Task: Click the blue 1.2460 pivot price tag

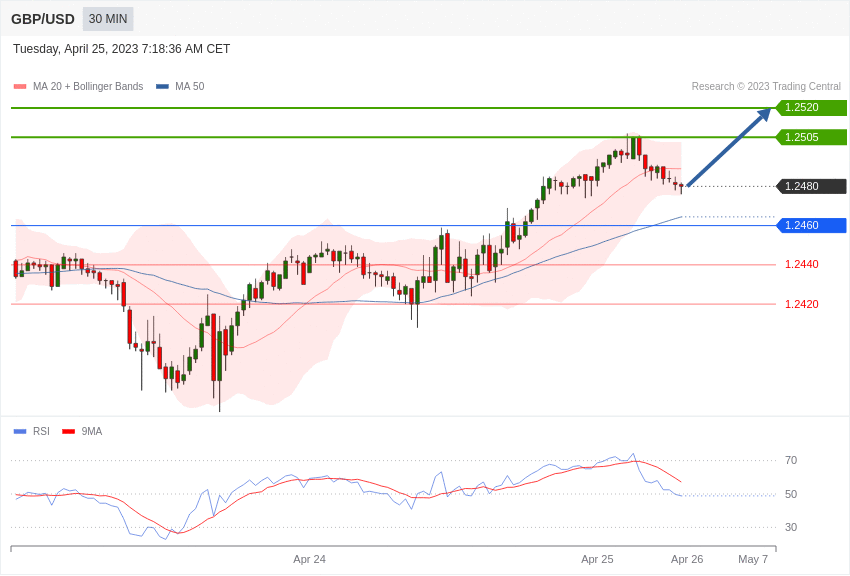Action: coord(811,225)
